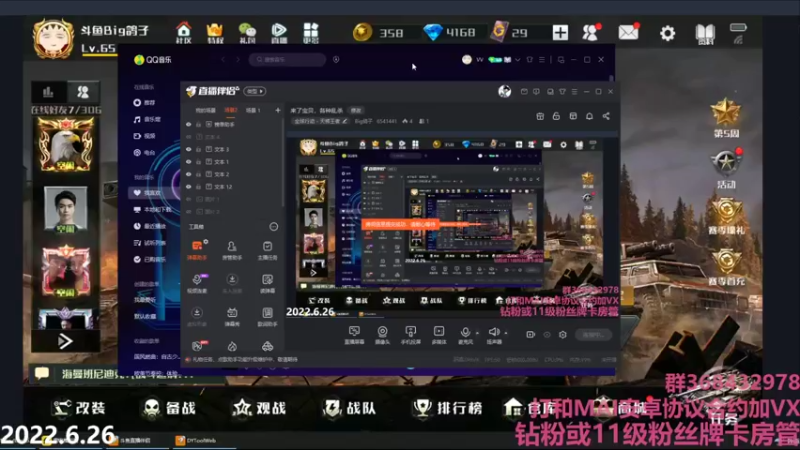Open game settings gear icon
The width and height of the screenshot is (800, 450).
(667, 33)
